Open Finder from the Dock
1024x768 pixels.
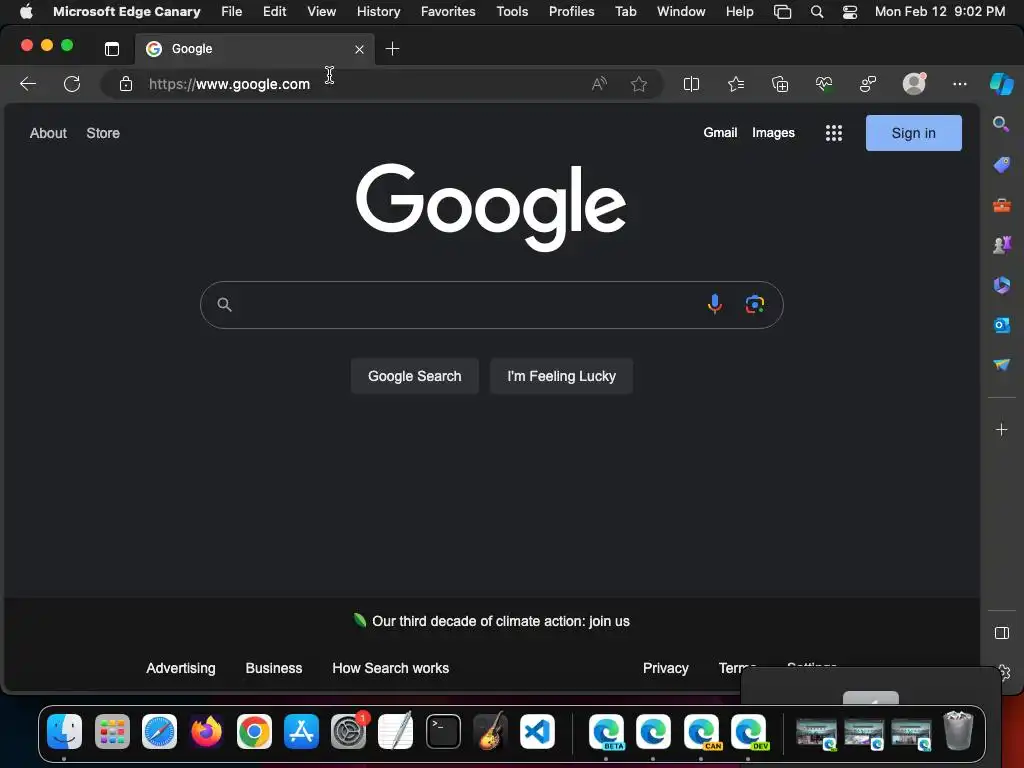64,731
